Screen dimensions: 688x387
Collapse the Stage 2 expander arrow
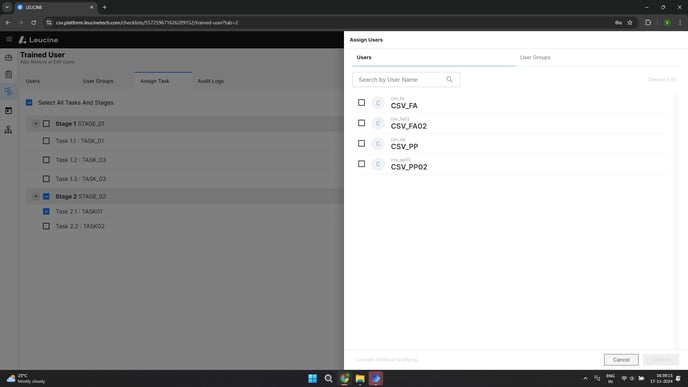(36, 196)
